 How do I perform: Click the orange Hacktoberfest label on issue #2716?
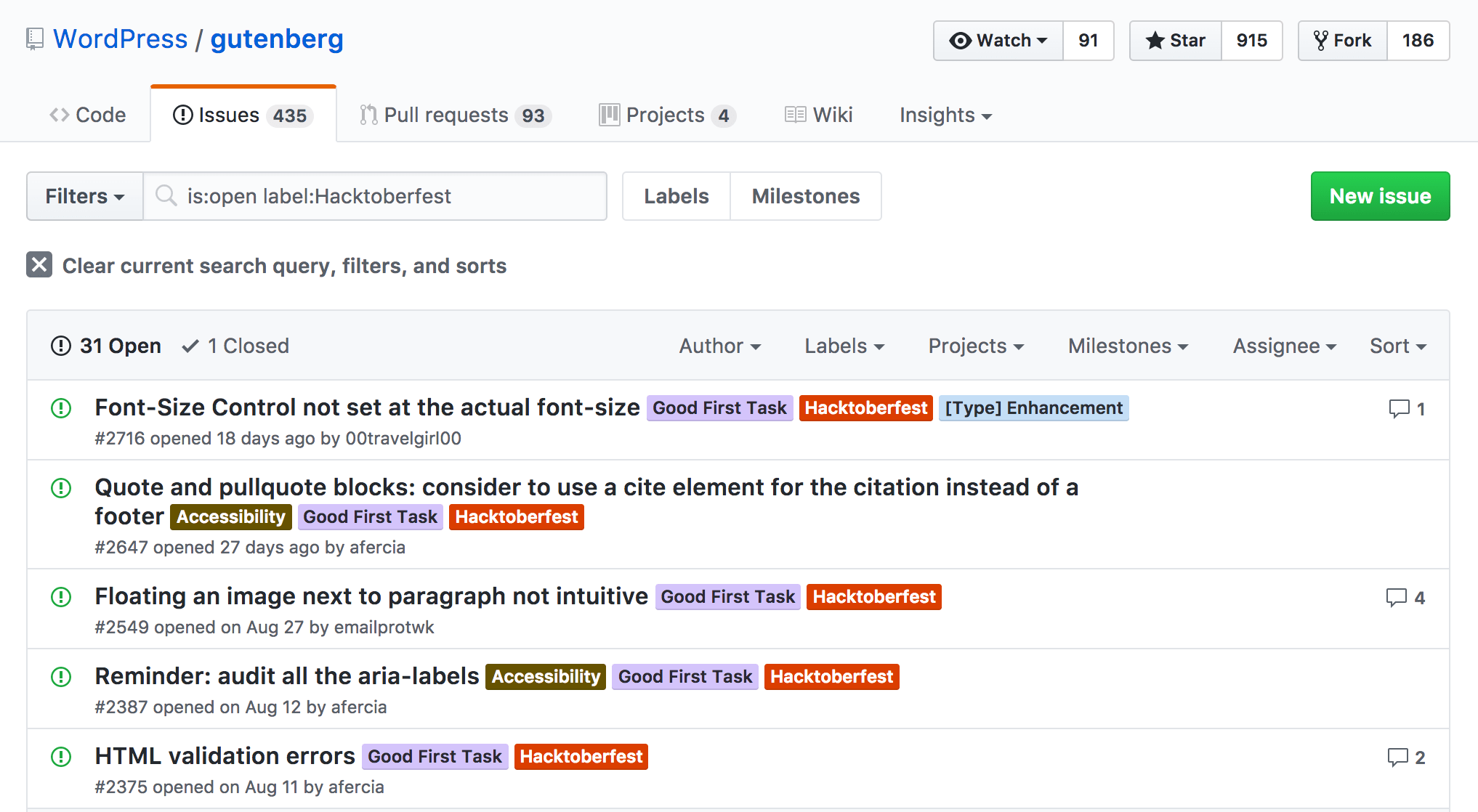click(x=865, y=408)
